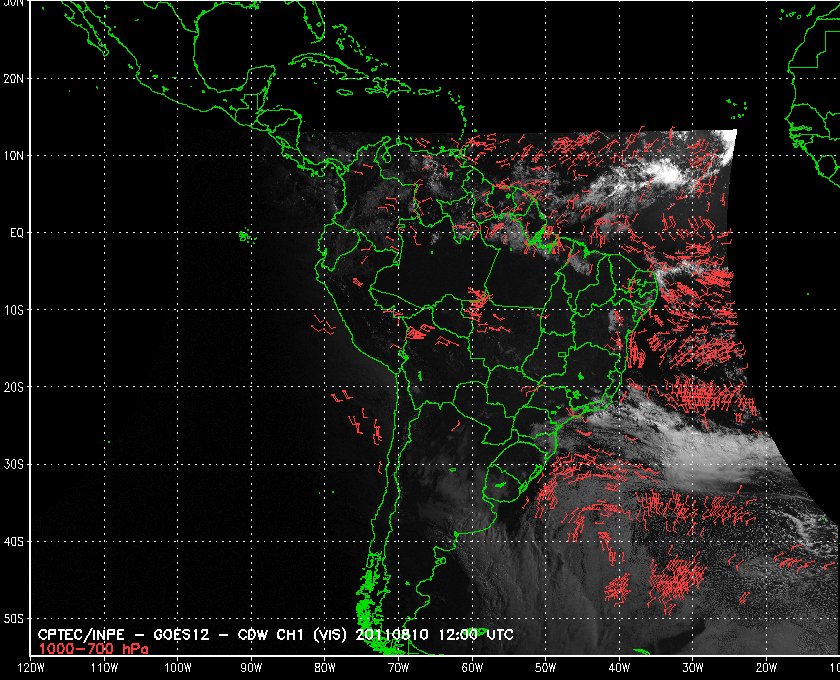The width and height of the screenshot is (840, 680).
Task: Click the 110W longitude label
Action: pos(104,668)
